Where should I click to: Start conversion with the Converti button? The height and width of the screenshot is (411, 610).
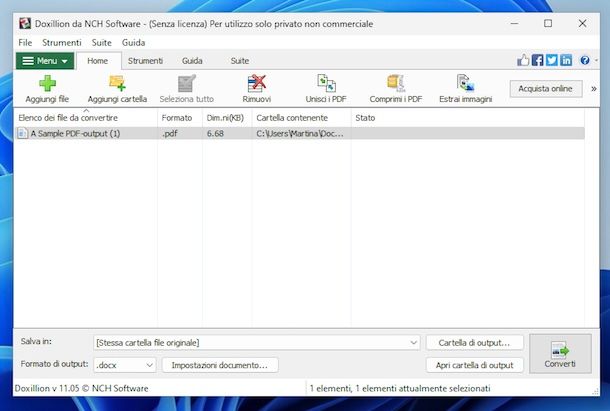(560, 353)
